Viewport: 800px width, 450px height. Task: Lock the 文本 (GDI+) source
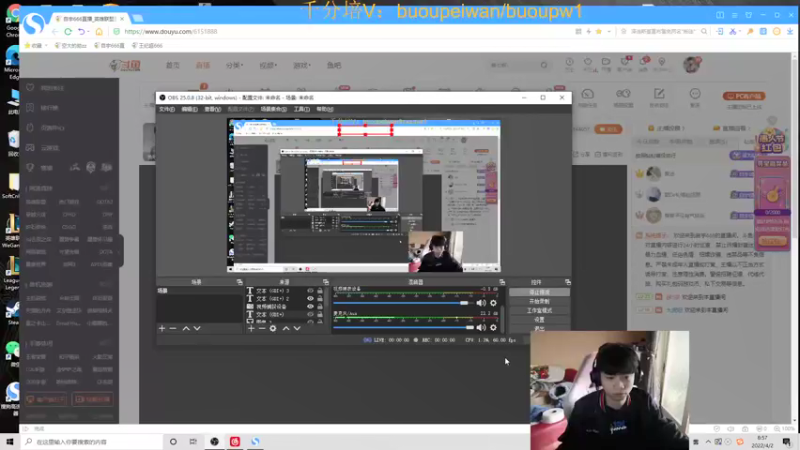[320, 315]
